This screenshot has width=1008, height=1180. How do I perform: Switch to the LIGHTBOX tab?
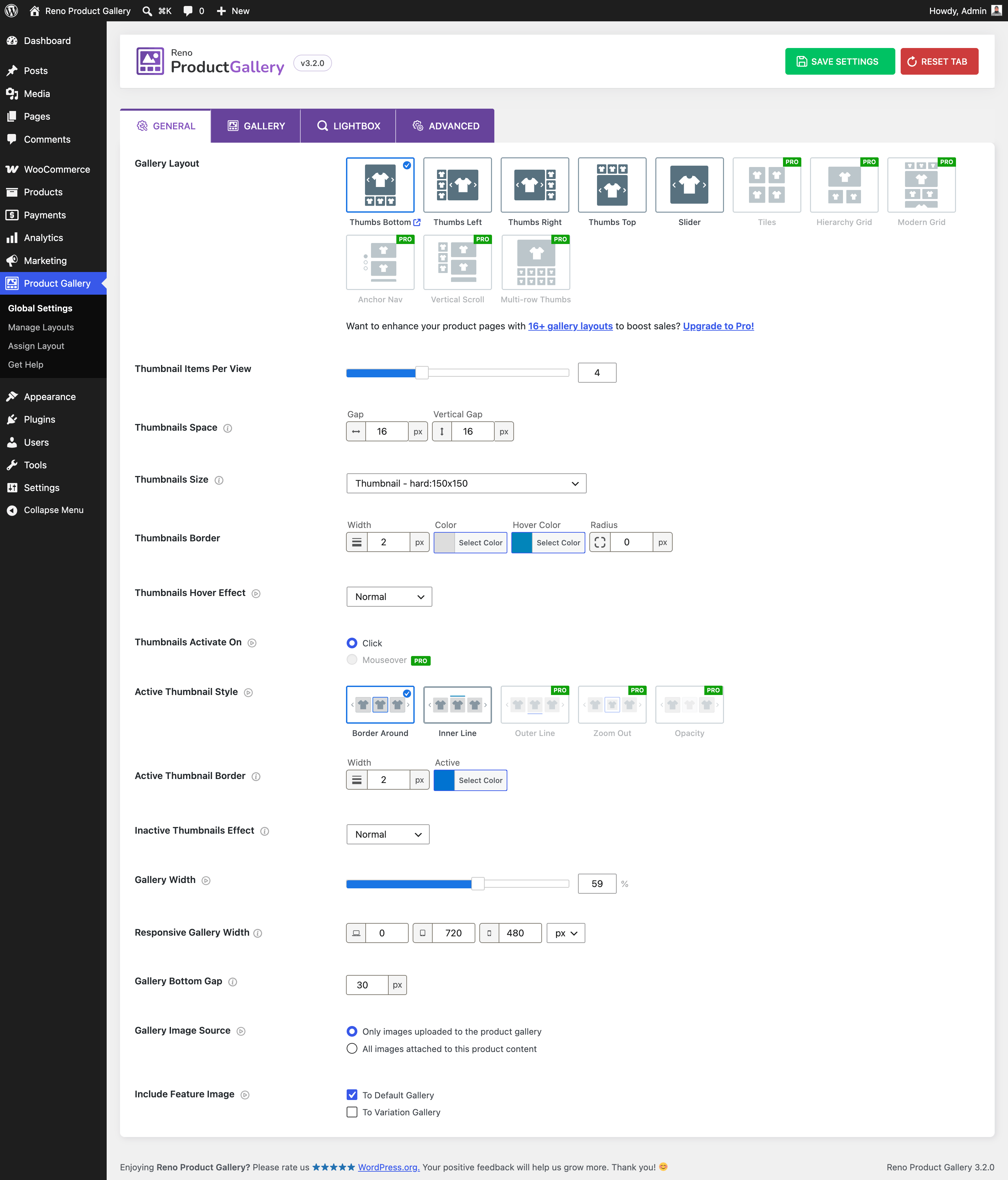pos(348,126)
